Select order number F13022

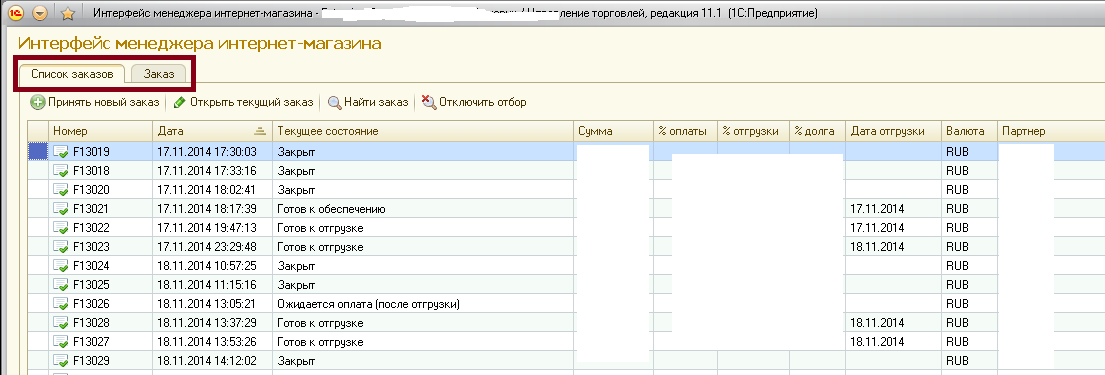[92, 228]
